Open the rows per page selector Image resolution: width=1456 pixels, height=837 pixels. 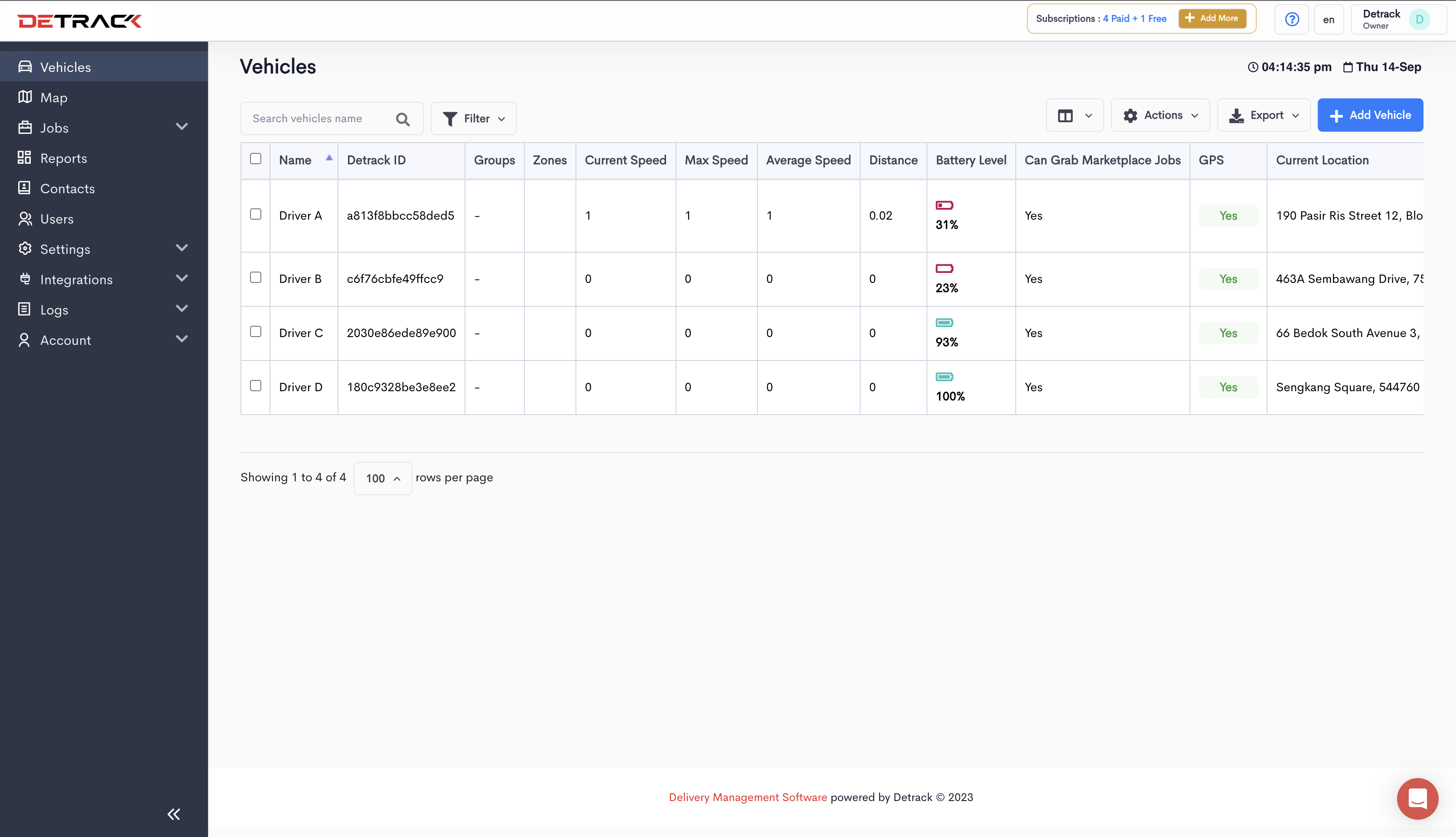[x=382, y=478]
